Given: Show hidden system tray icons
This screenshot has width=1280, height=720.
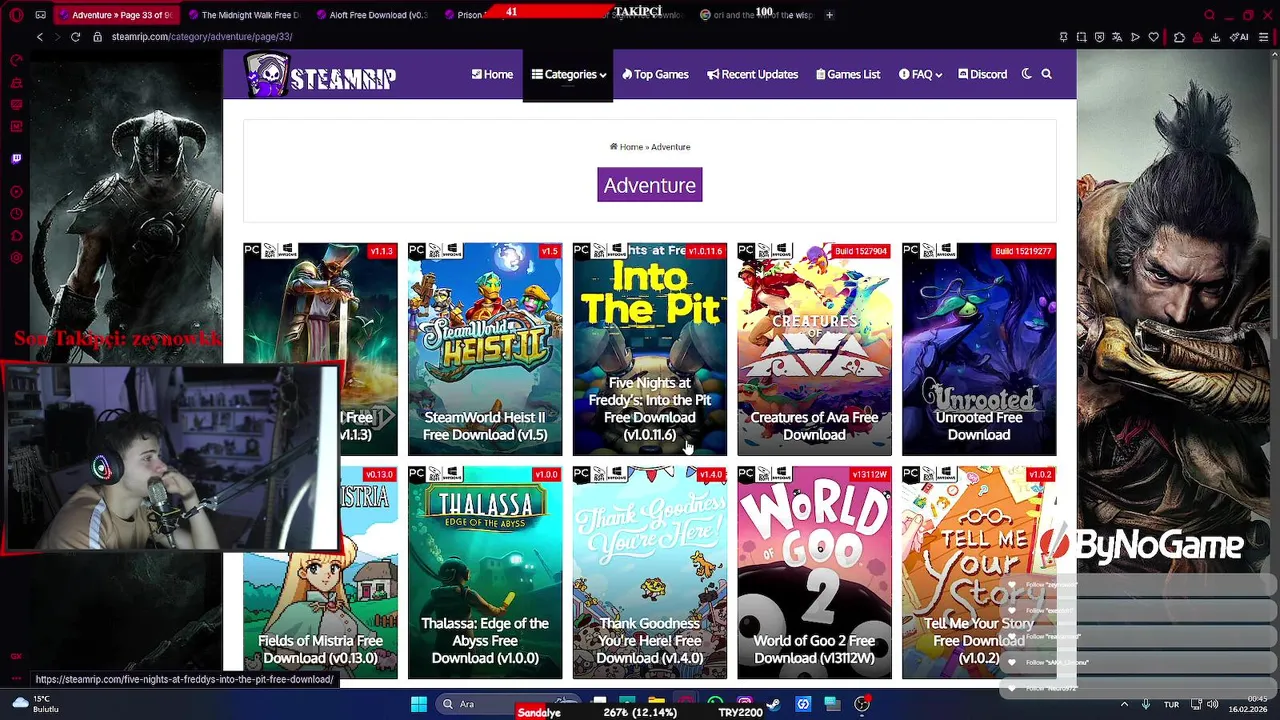Looking at the screenshot, I should 1124,704.
